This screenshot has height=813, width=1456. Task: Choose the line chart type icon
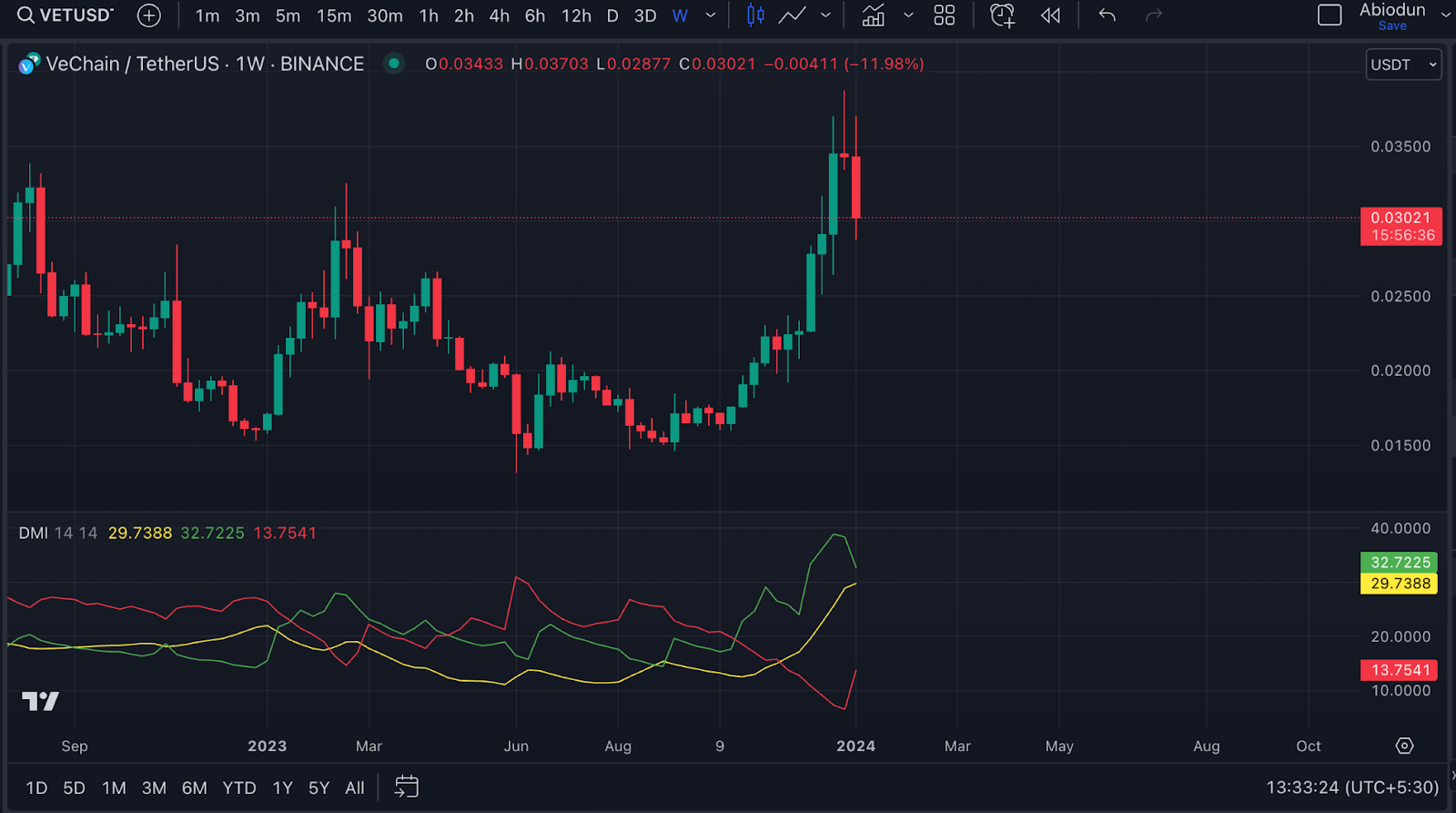click(792, 15)
